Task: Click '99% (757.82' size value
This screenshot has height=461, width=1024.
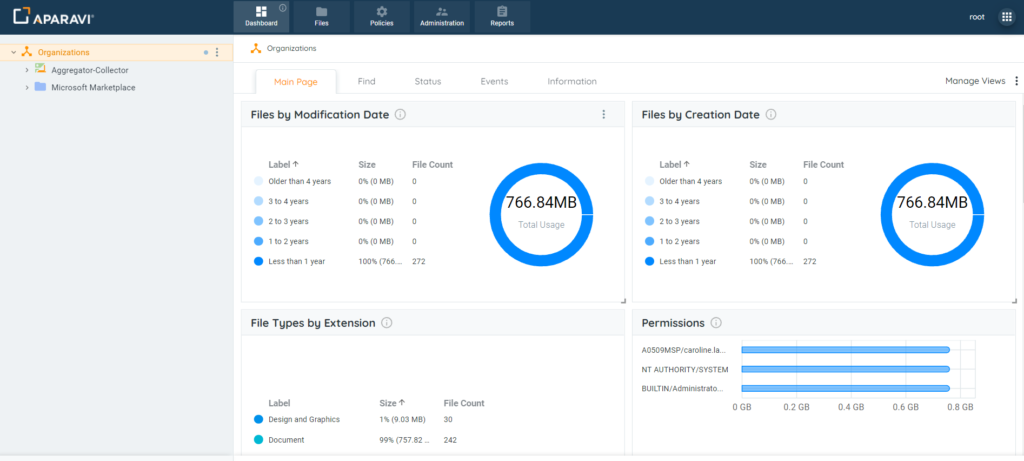Action: (x=404, y=440)
